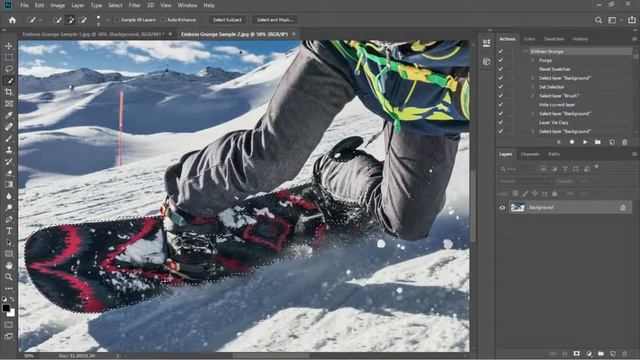Expand the Select layer "Brush" step

(533, 96)
